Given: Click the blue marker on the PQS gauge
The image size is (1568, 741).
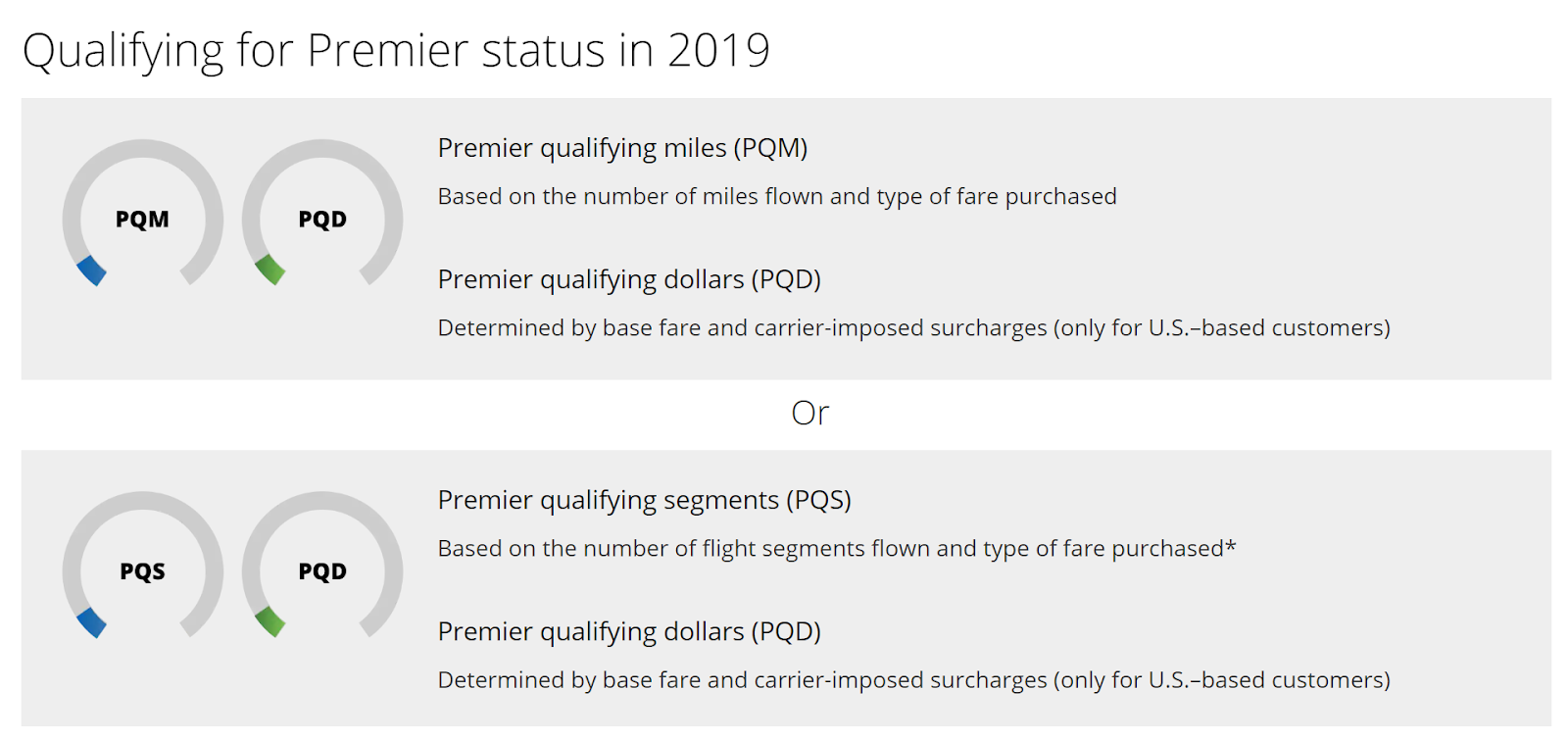Looking at the screenshot, I should tap(91, 623).
